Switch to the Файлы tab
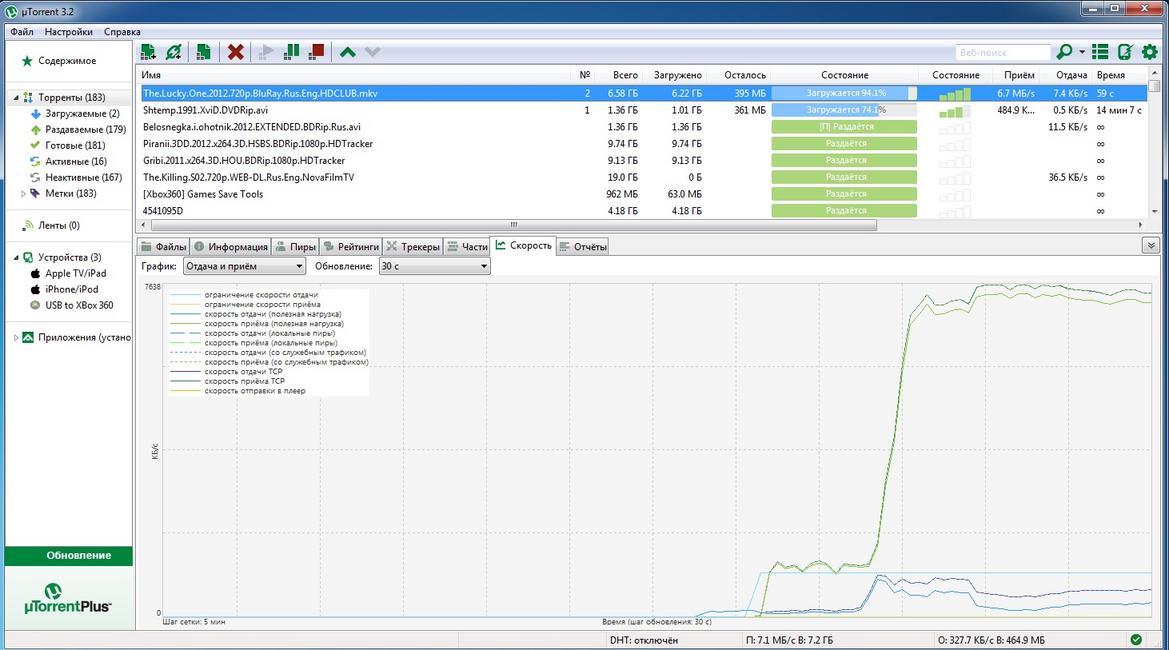The width and height of the screenshot is (1169, 650). [163, 247]
